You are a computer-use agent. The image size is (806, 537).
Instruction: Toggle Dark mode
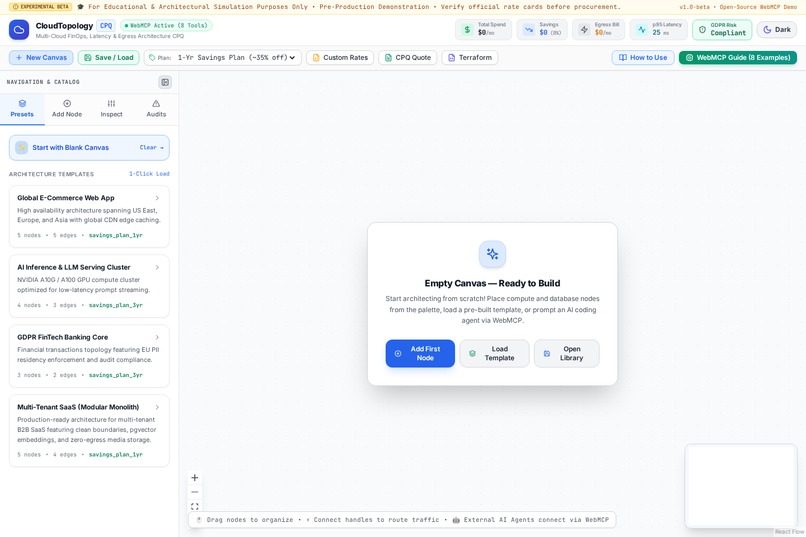coord(777,30)
